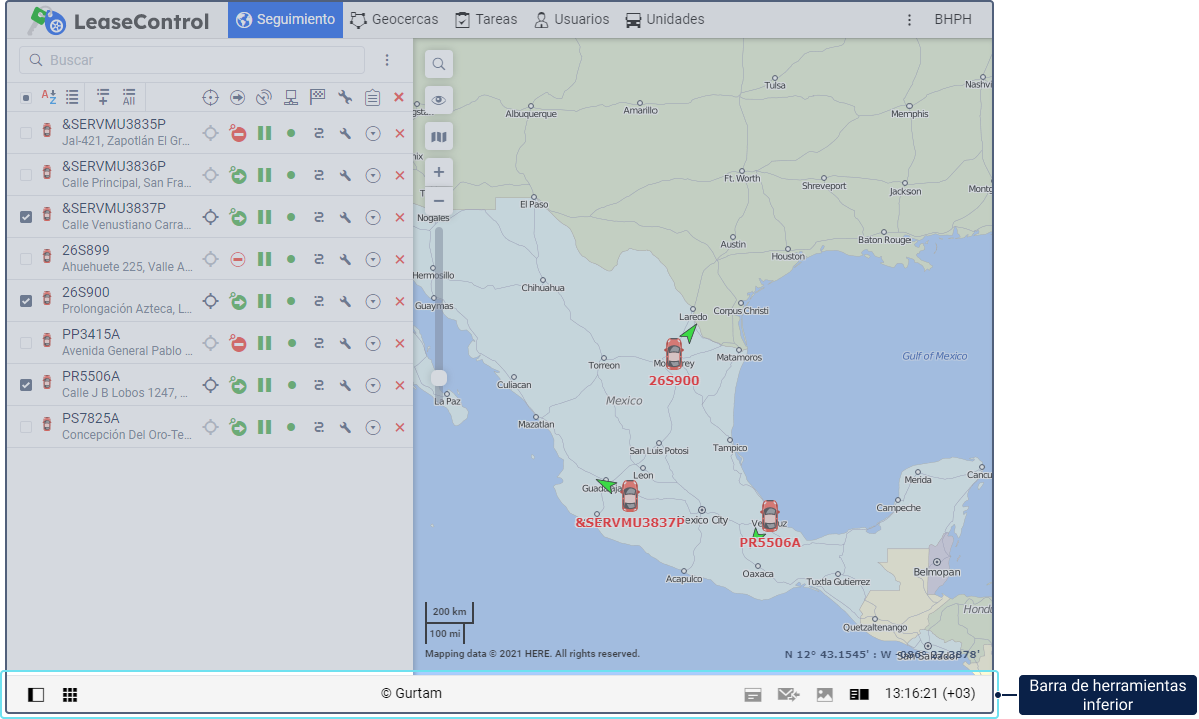Viewport: 1199px width, 719px height.
Task: Delete unit 26S899 with red X
Action: 399,259
